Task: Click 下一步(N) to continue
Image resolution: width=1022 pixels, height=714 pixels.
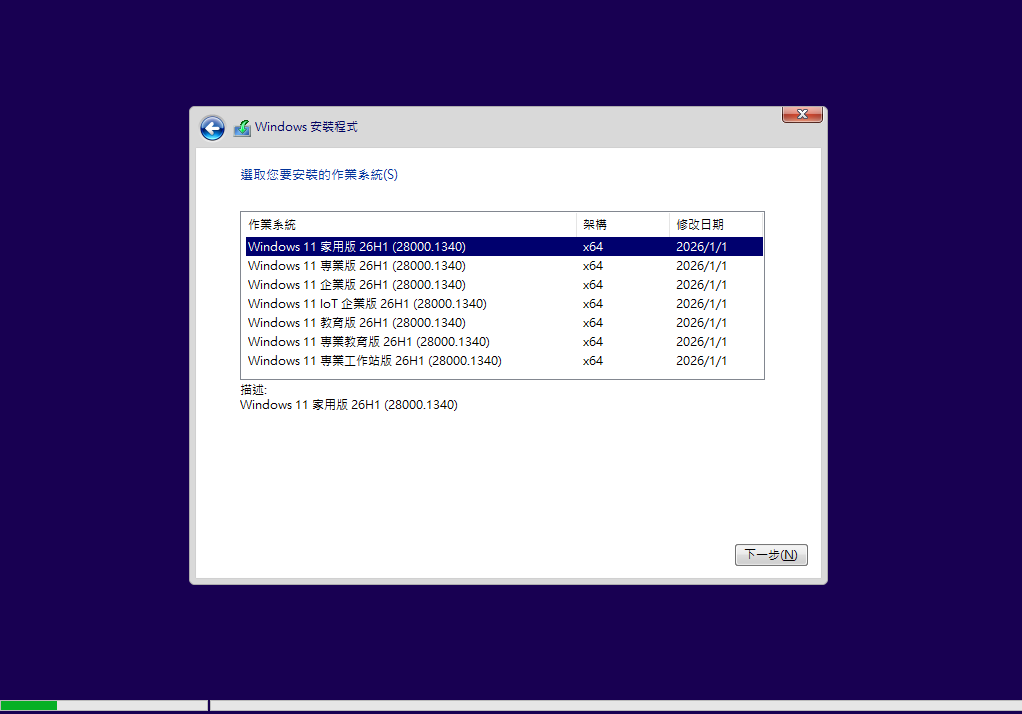Action: (771, 555)
